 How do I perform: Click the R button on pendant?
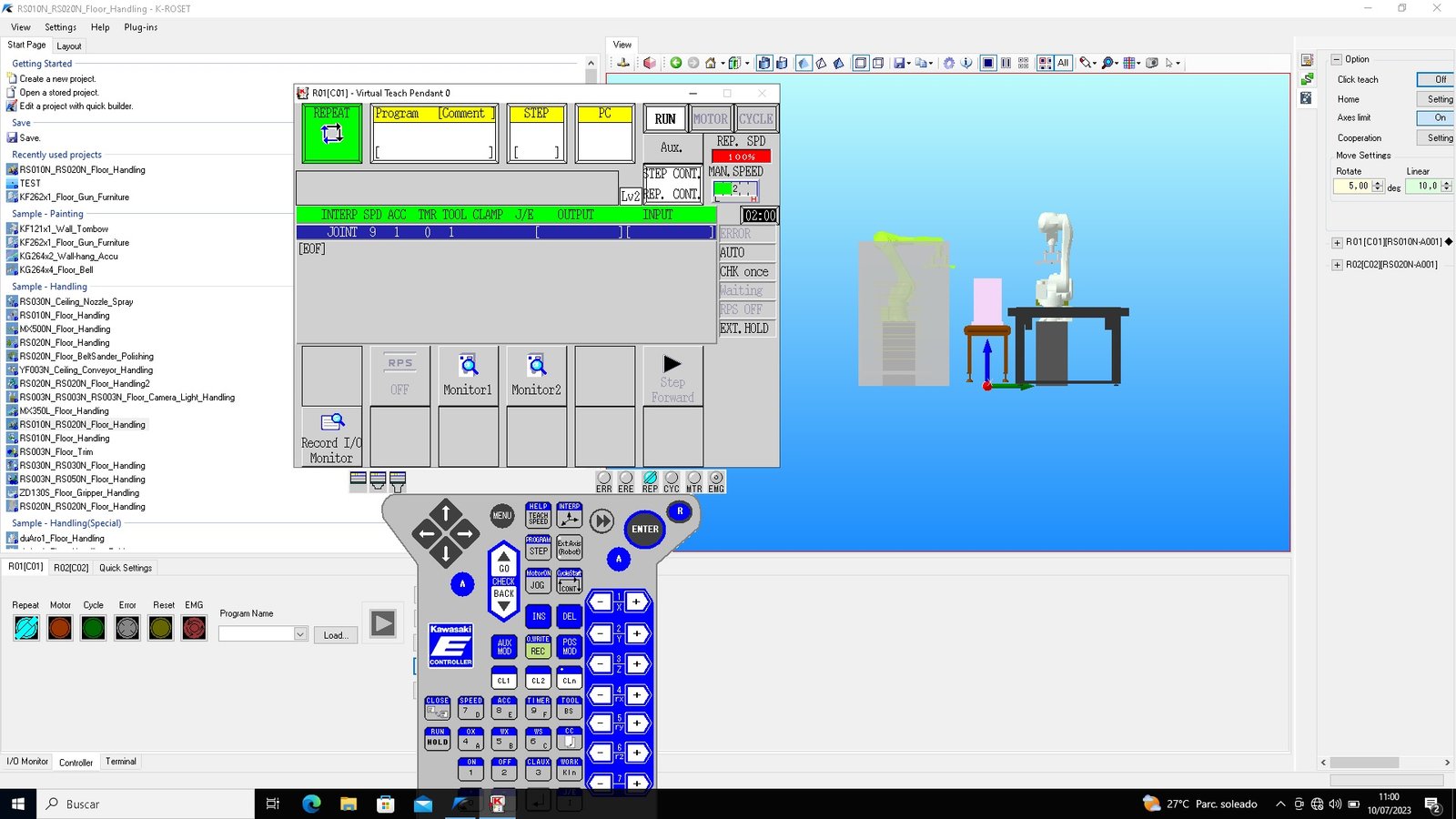click(x=680, y=511)
